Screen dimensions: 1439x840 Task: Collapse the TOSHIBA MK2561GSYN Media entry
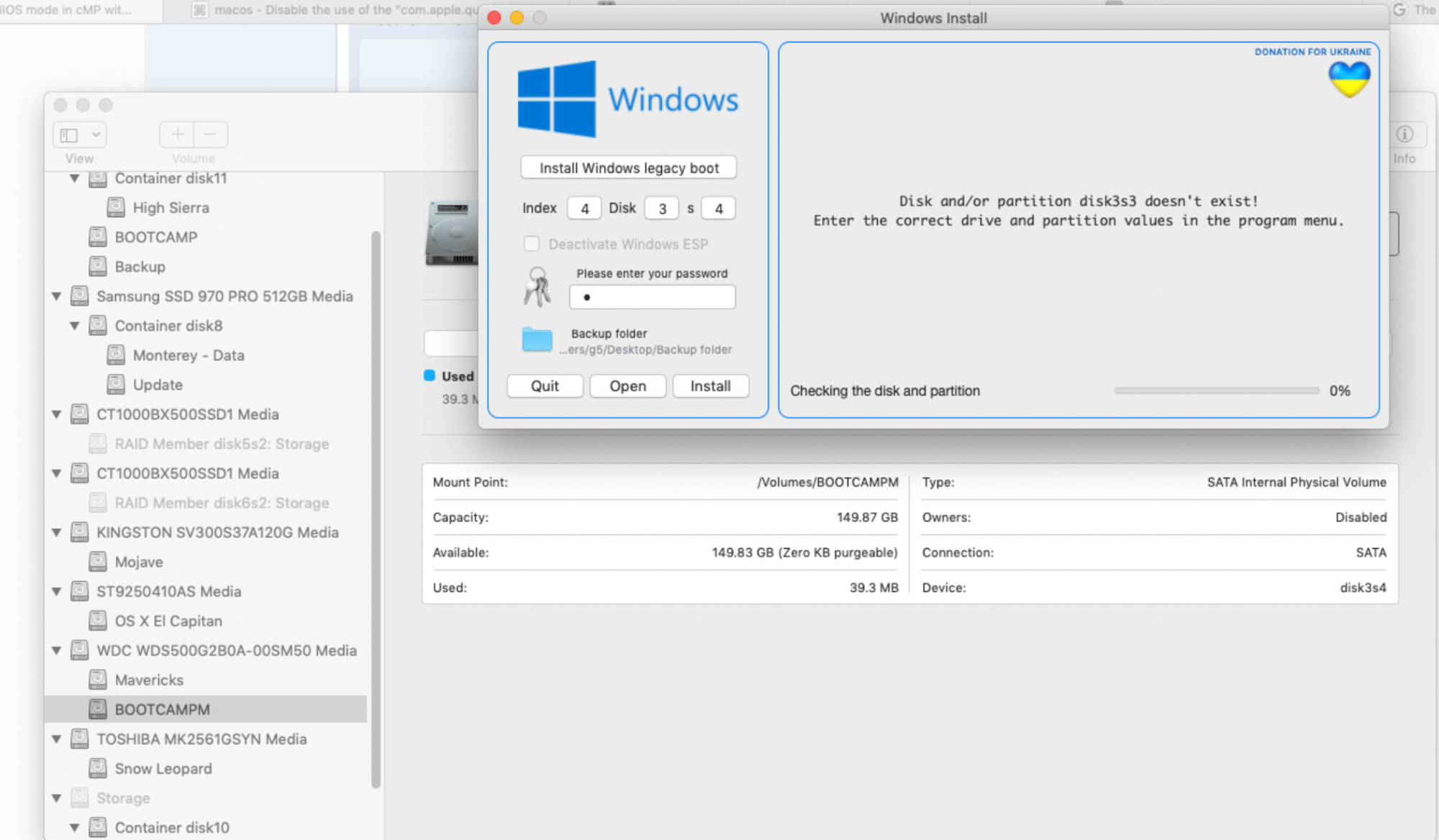point(57,739)
